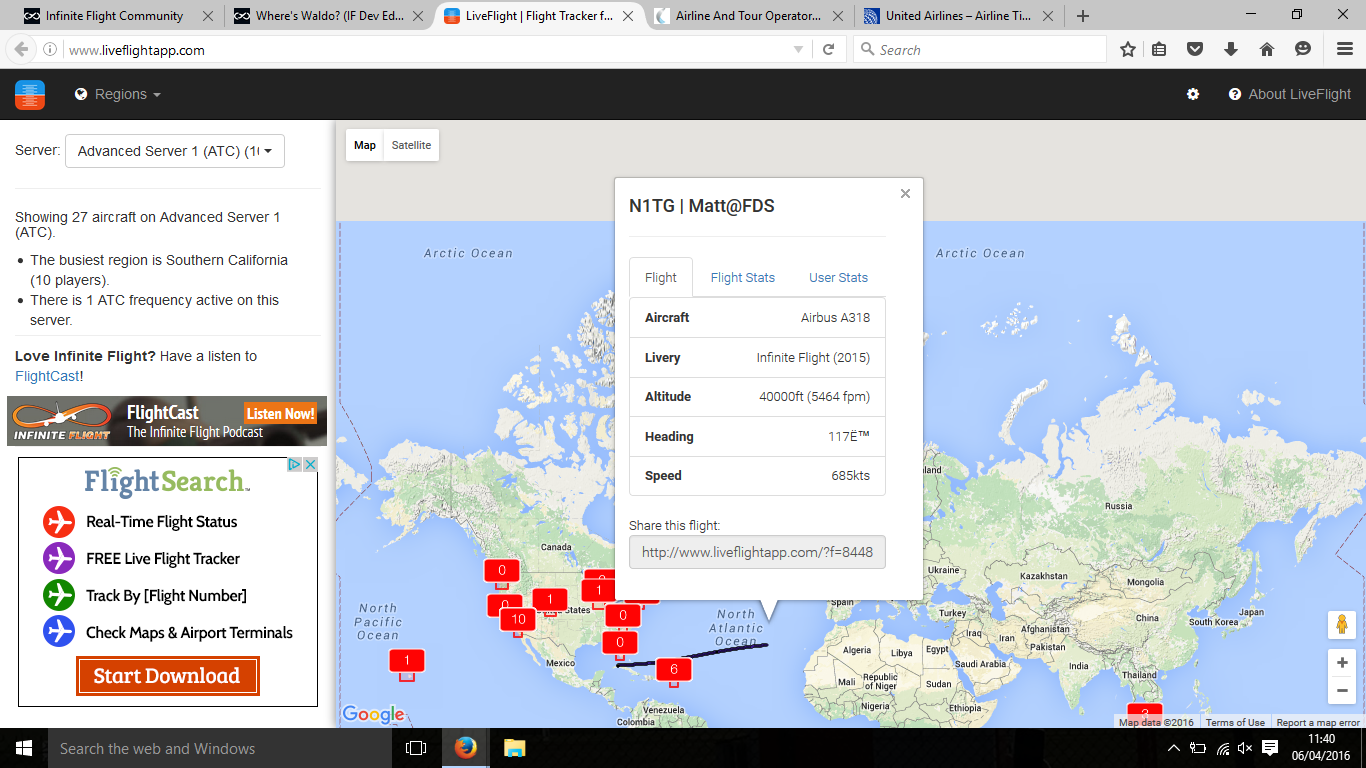Switch to the United Airlines browser tab
Viewport: 1366px width, 768px height.
[x=958, y=16]
